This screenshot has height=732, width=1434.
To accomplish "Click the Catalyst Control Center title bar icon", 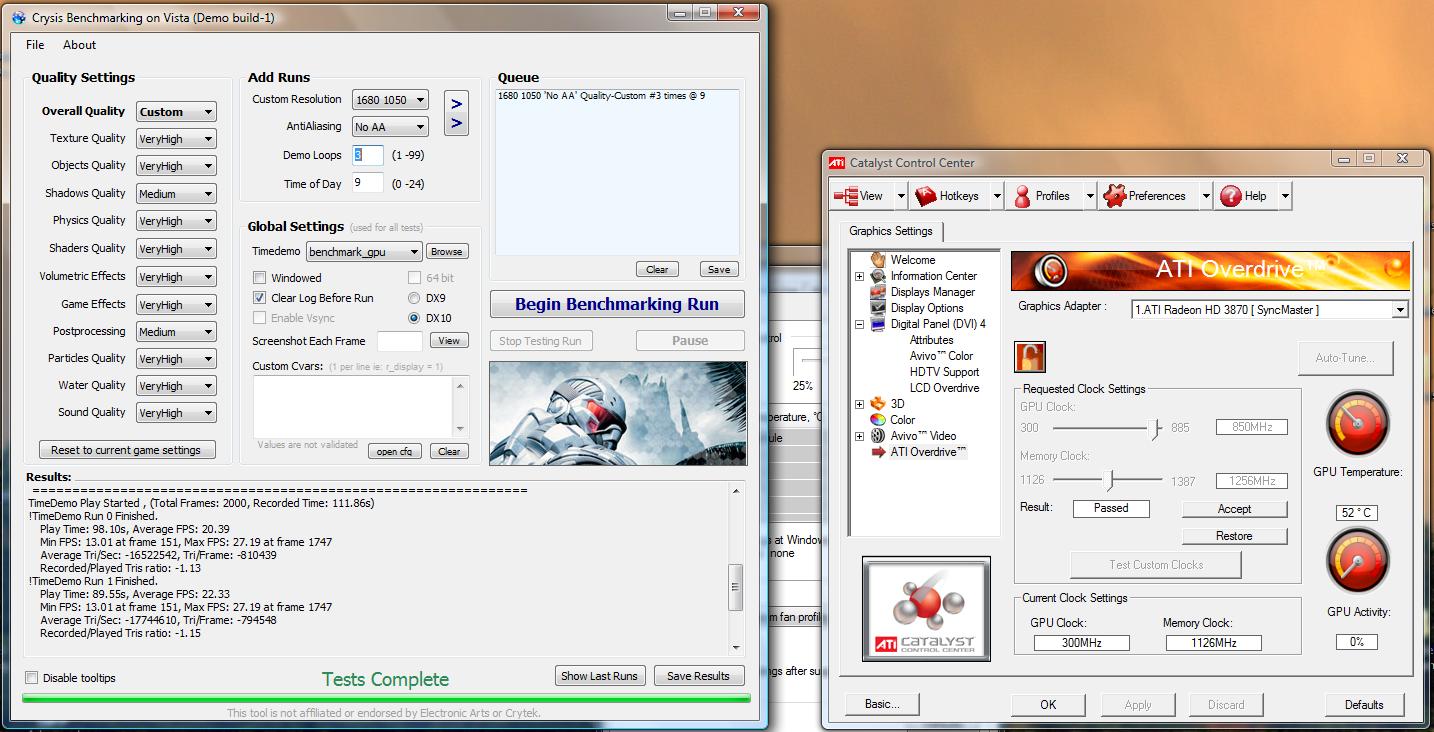I will coord(836,163).
